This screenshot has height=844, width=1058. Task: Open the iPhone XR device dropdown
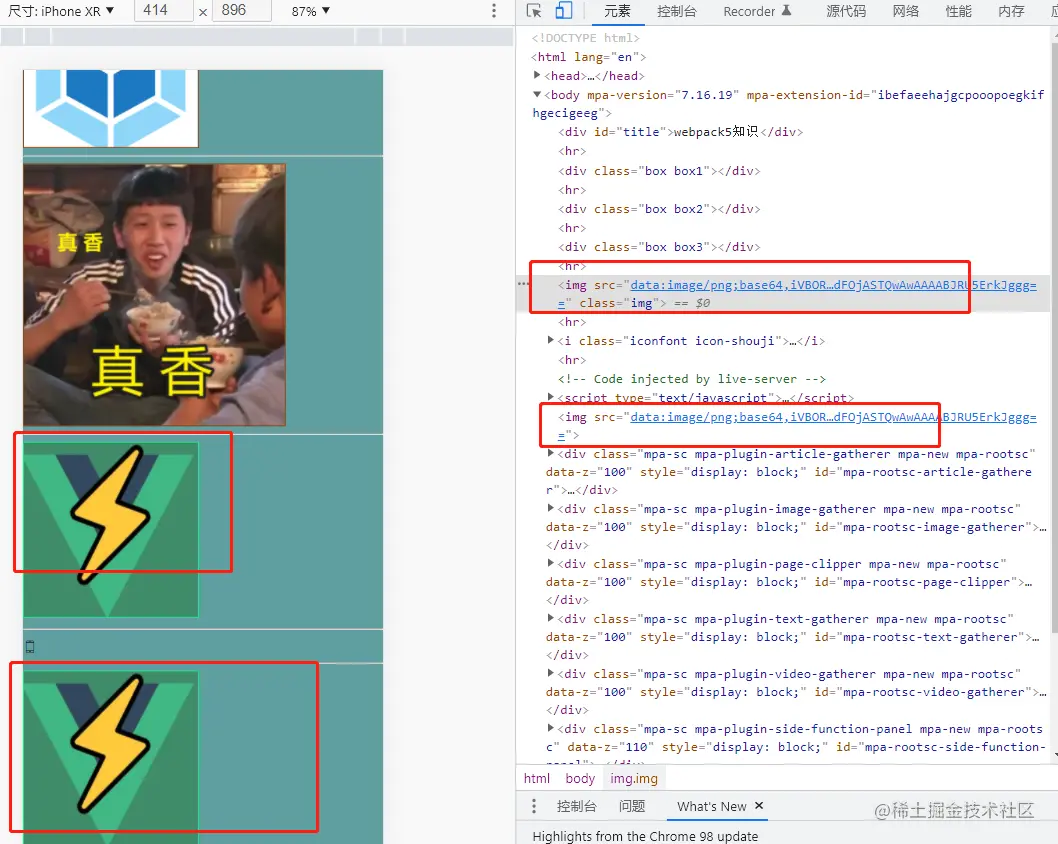pyautogui.click(x=61, y=11)
